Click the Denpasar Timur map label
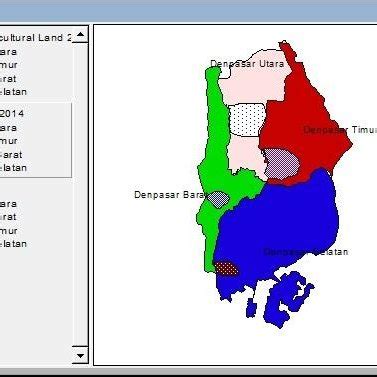377x377 pixels. [340, 130]
